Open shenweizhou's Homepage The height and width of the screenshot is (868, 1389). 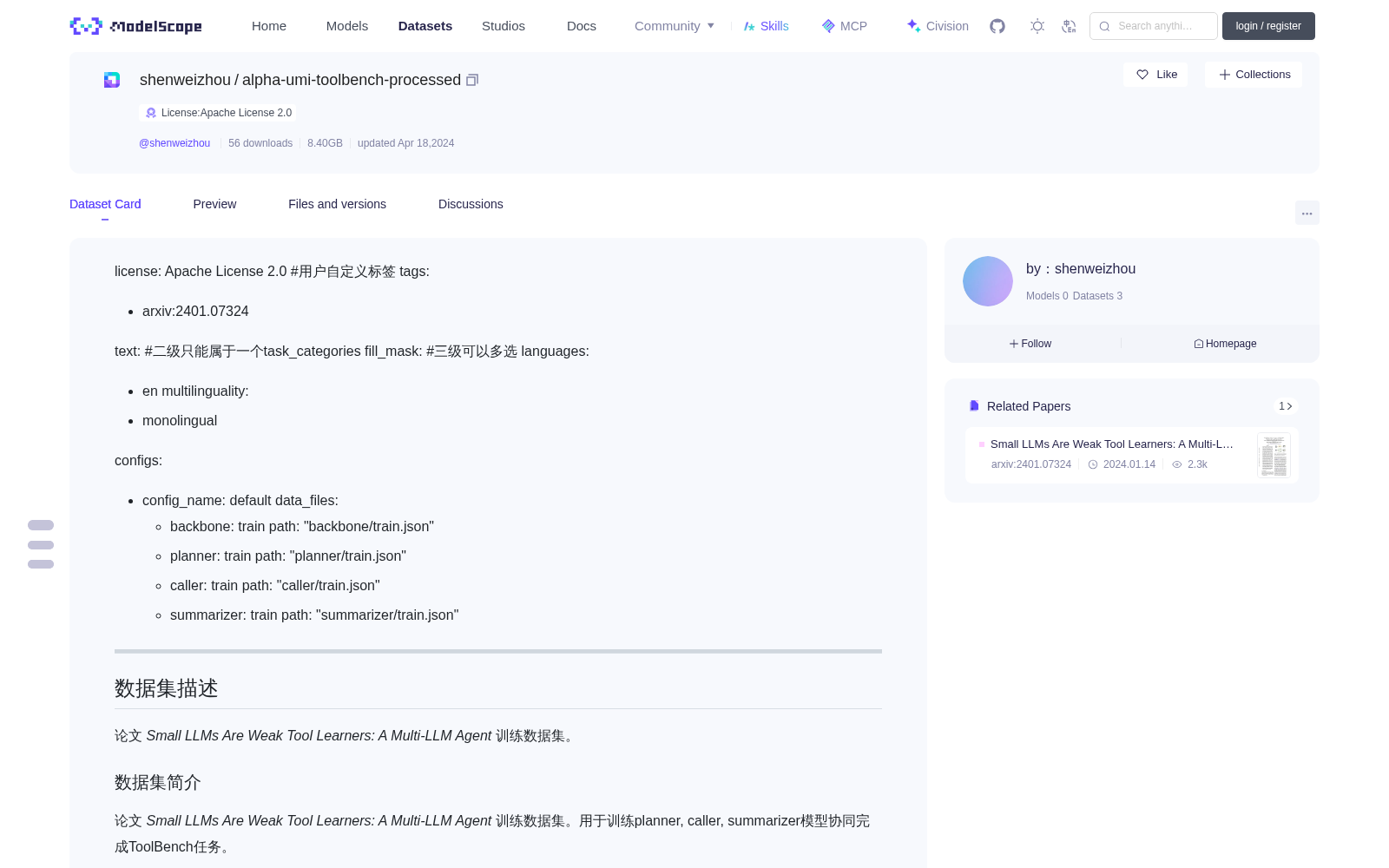pos(1225,344)
